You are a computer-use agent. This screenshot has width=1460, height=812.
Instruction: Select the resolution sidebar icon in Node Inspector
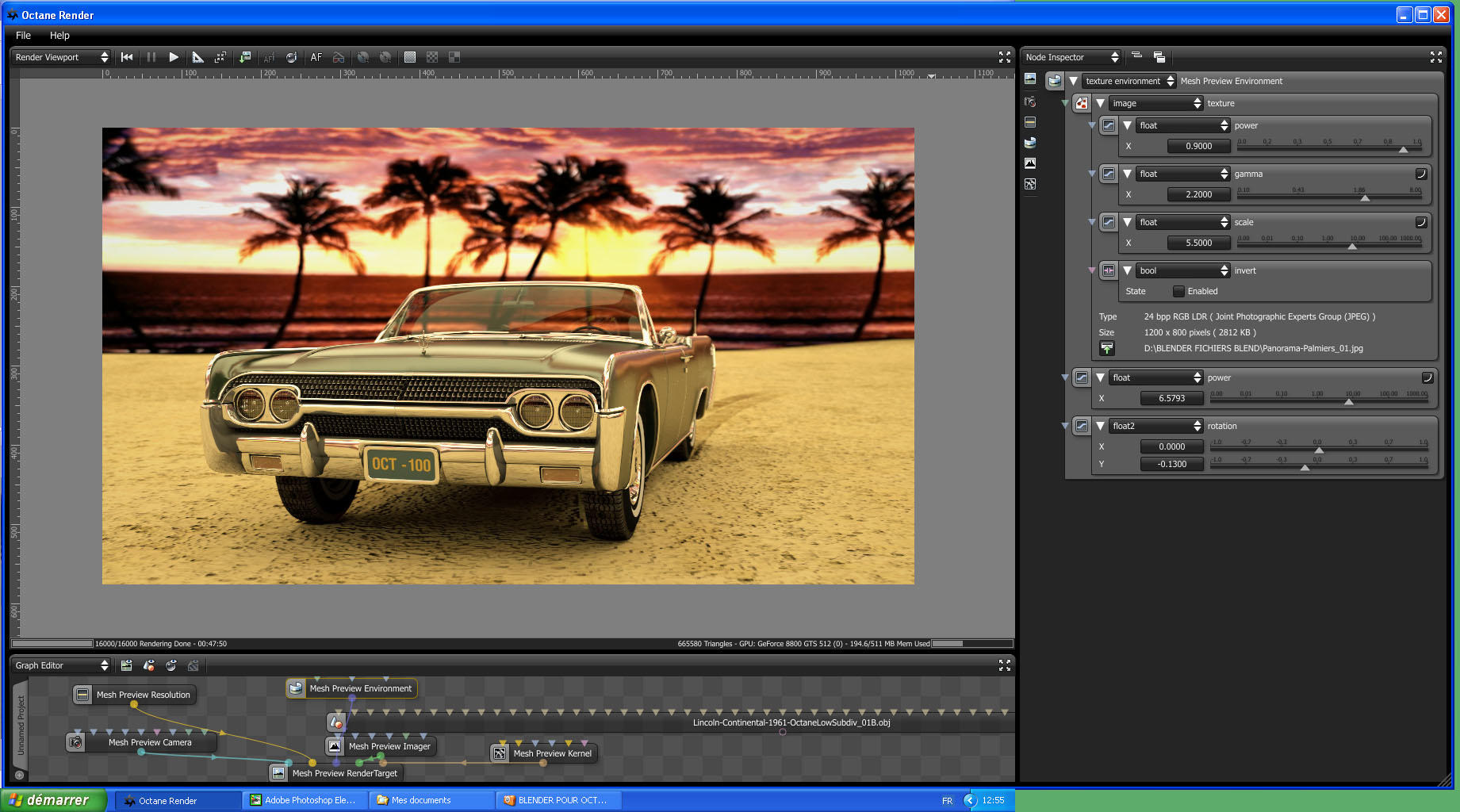pos(1030,122)
